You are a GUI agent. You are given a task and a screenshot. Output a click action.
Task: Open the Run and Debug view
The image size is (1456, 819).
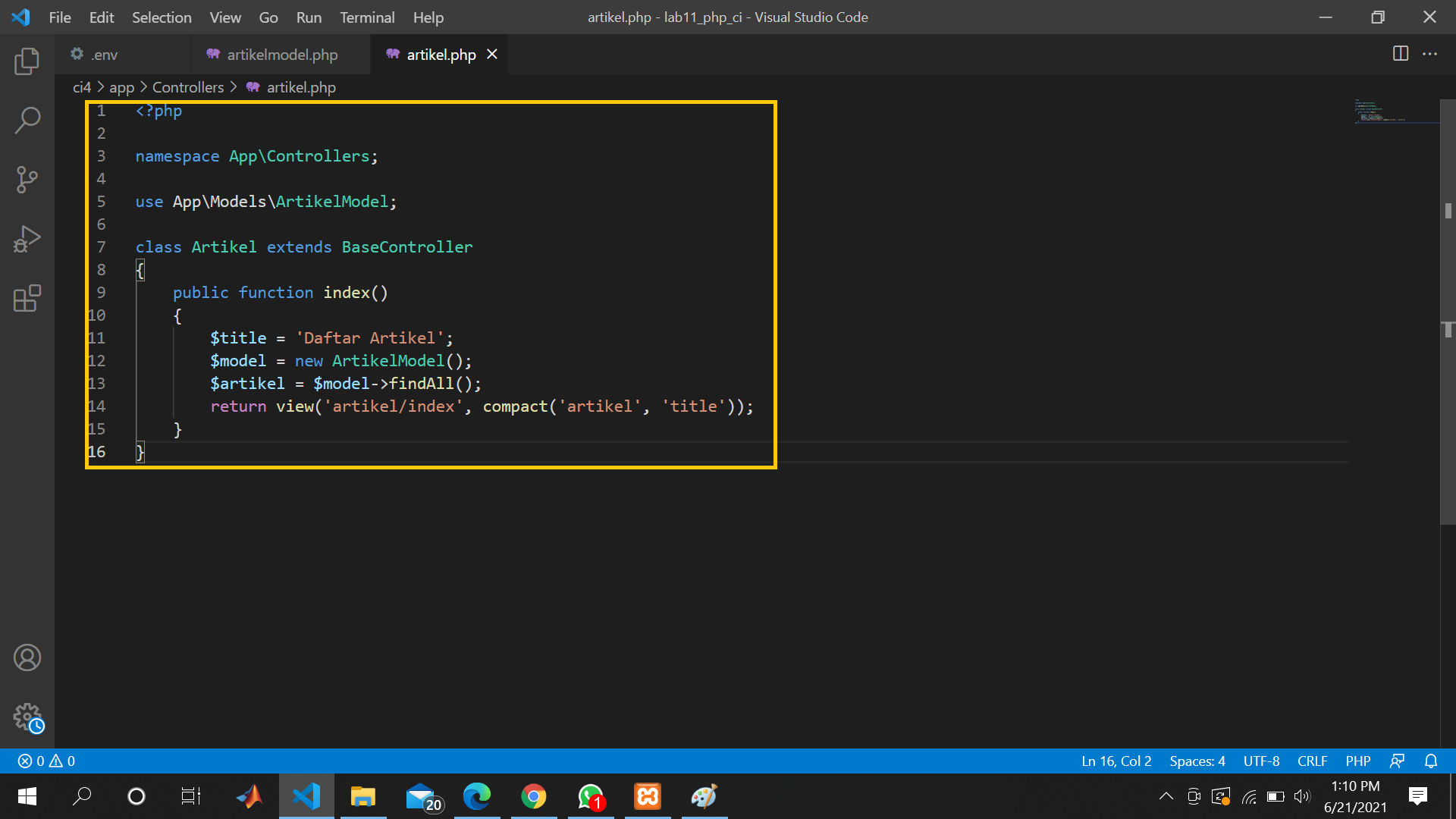27,239
